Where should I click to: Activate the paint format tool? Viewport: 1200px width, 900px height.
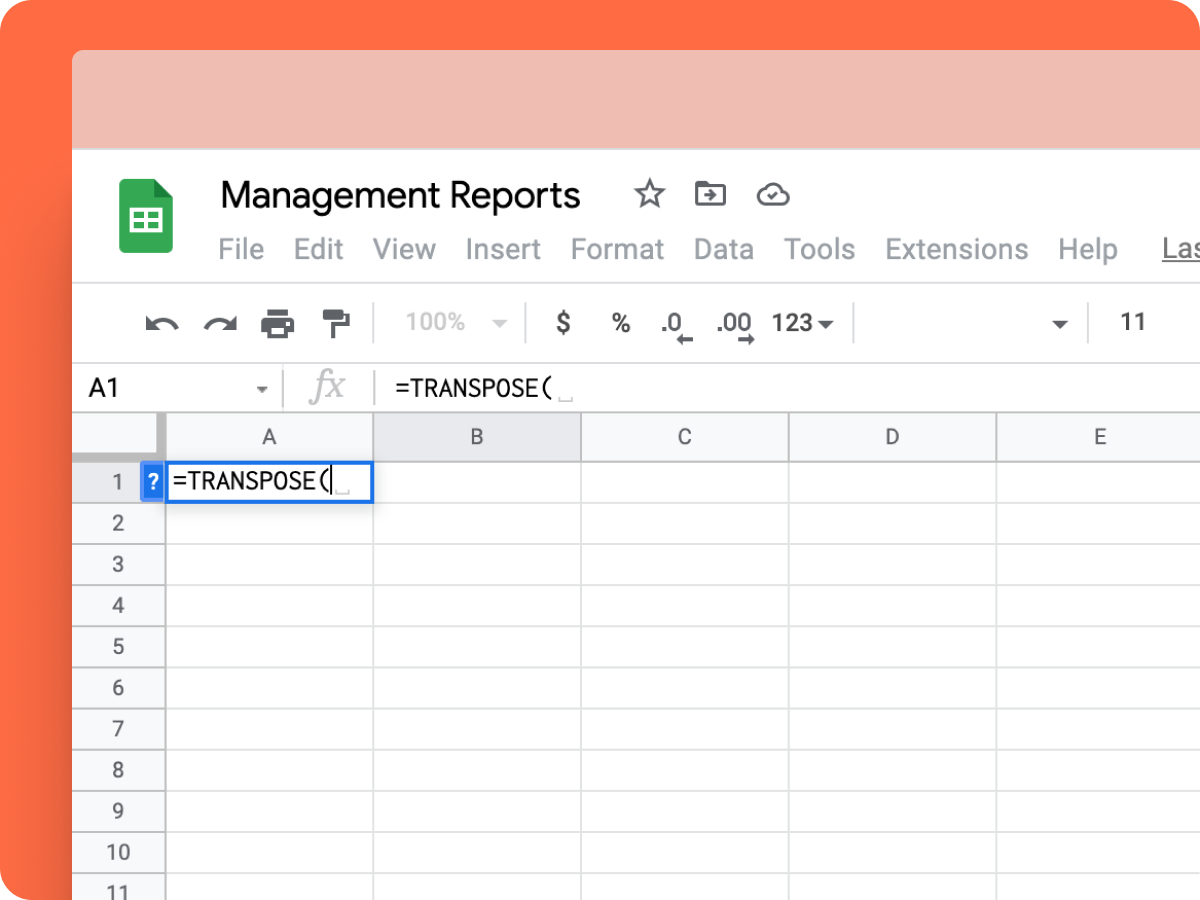tap(336, 323)
